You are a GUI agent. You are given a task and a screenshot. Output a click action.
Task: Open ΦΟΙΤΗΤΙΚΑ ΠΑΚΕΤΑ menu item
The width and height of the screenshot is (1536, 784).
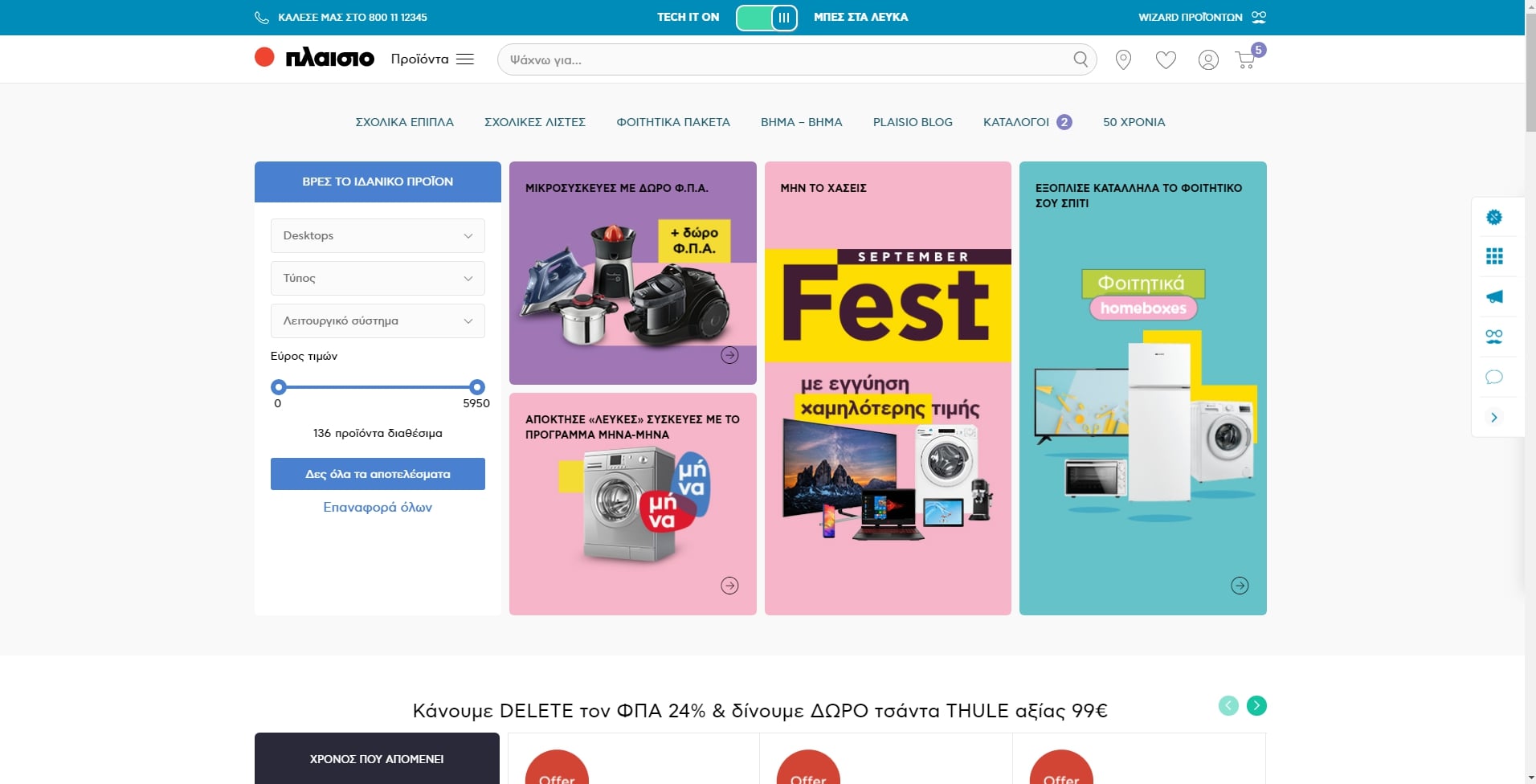tap(673, 122)
